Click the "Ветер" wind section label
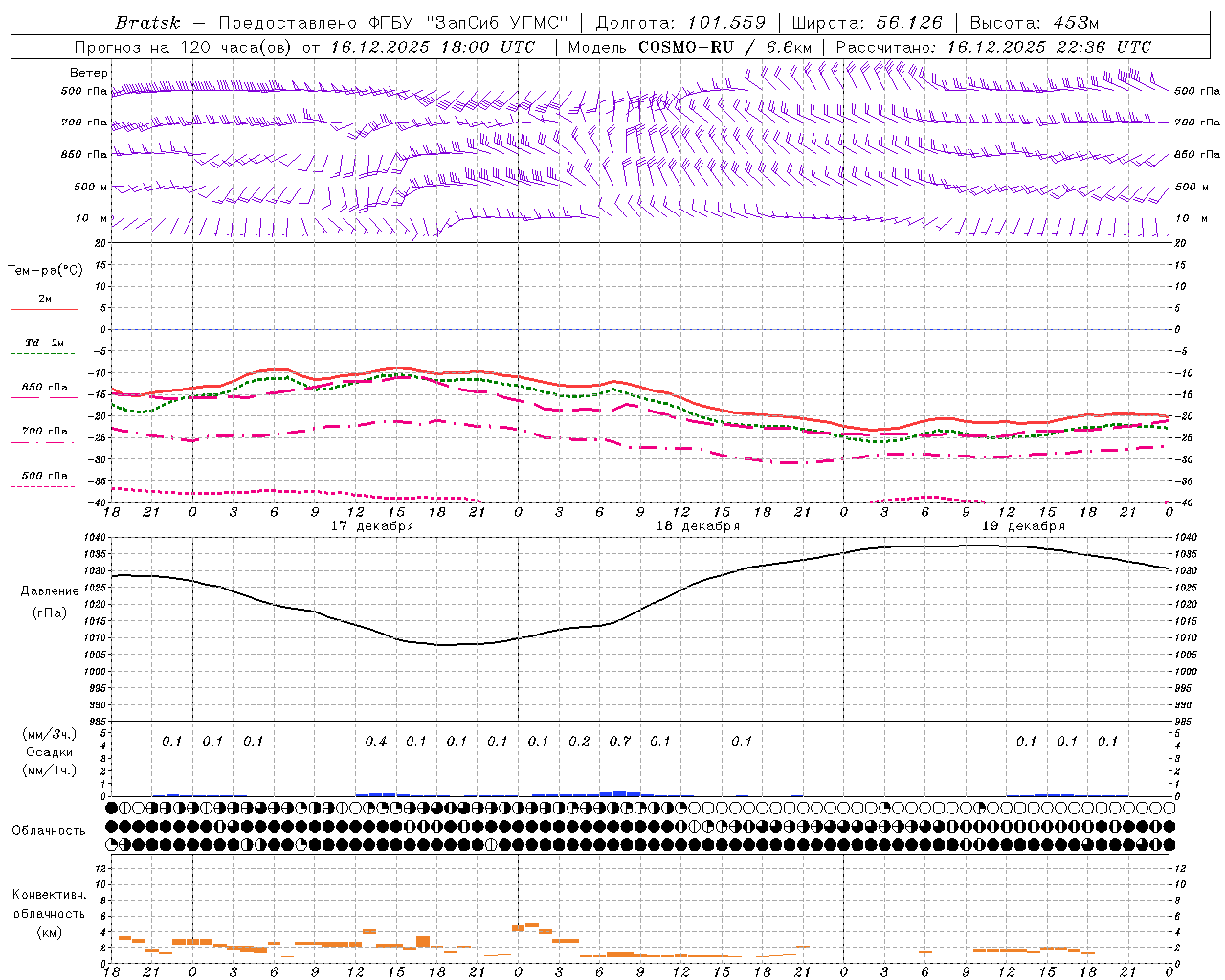Viewport: 1225px width, 980px height. pos(89,73)
